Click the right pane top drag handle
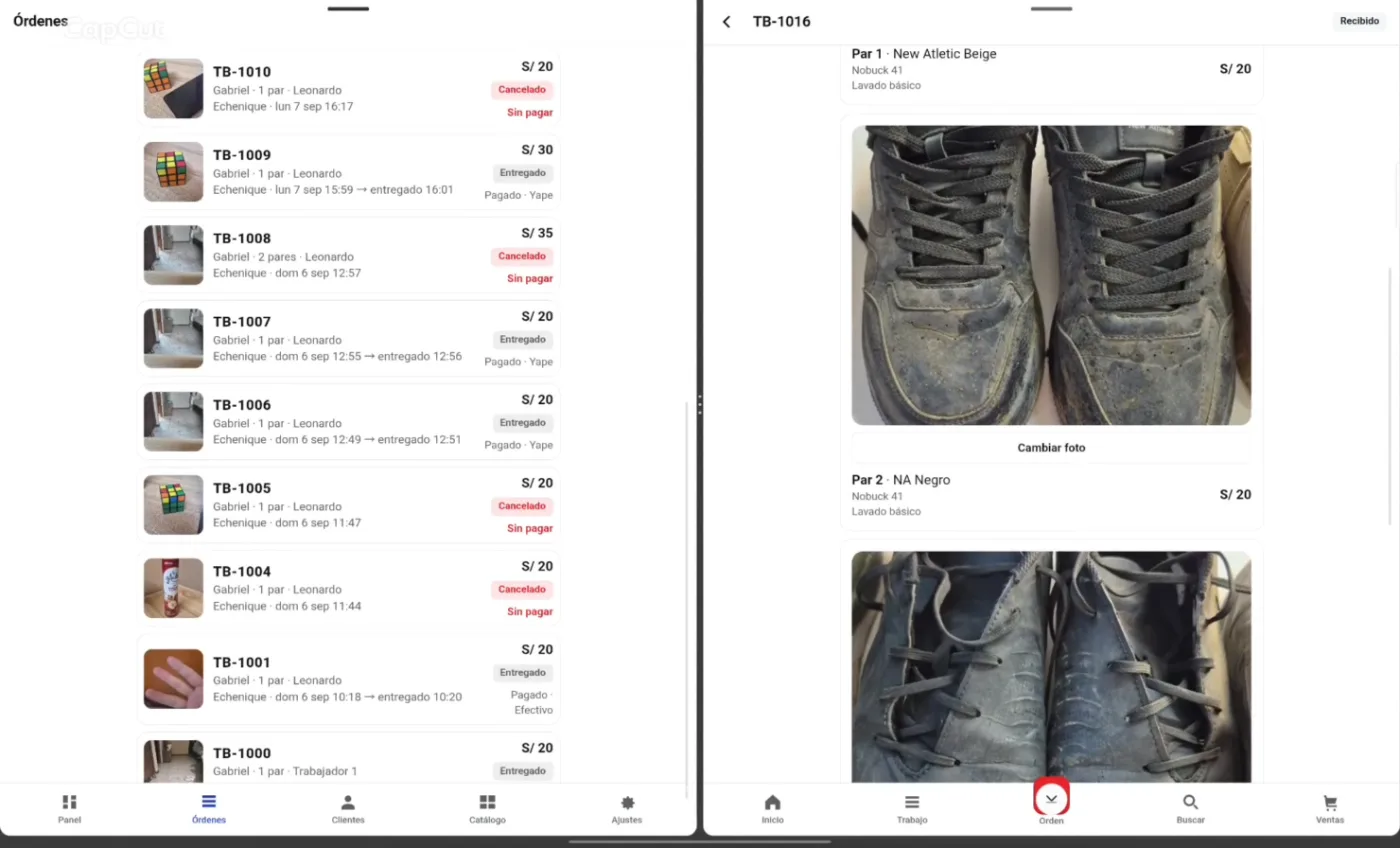The height and width of the screenshot is (848, 1400). tap(1051, 9)
